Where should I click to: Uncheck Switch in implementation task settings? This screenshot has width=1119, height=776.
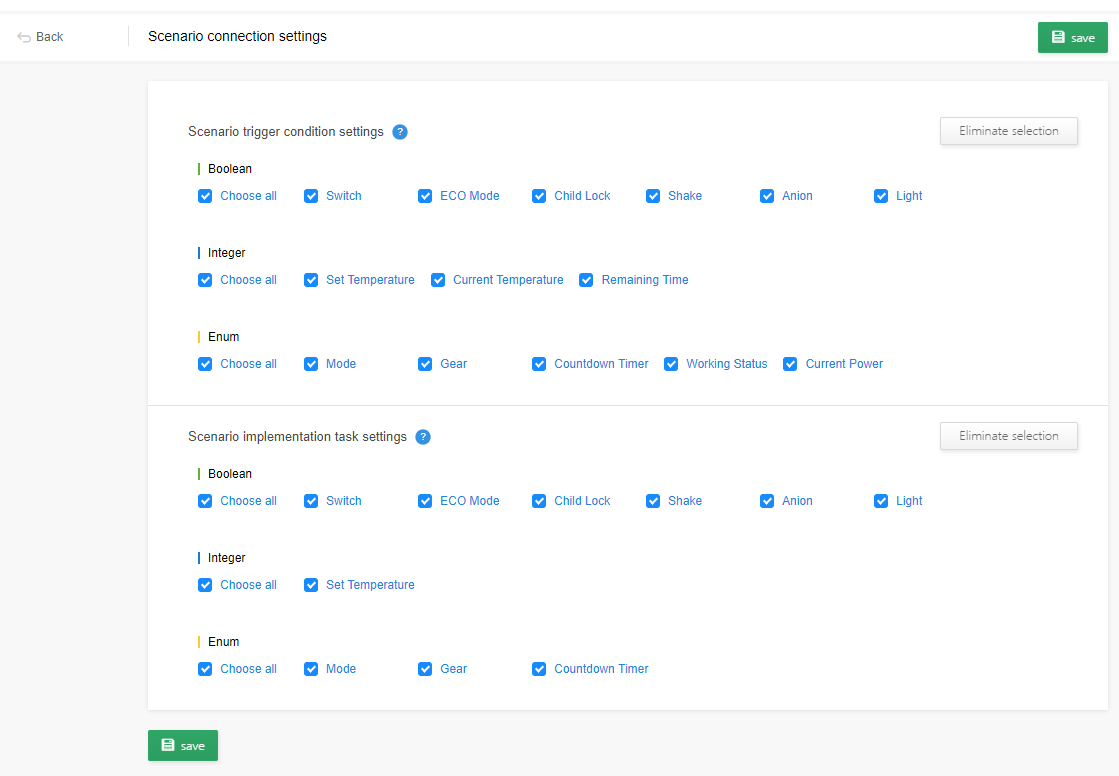[310, 501]
